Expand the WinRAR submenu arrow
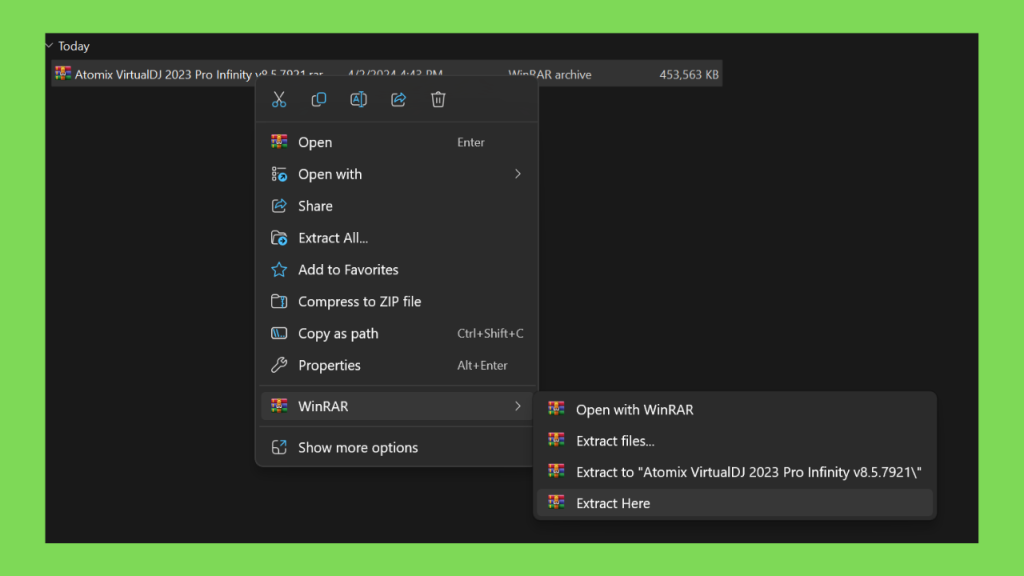The height and width of the screenshot is (576, 1024). (518, 406)
